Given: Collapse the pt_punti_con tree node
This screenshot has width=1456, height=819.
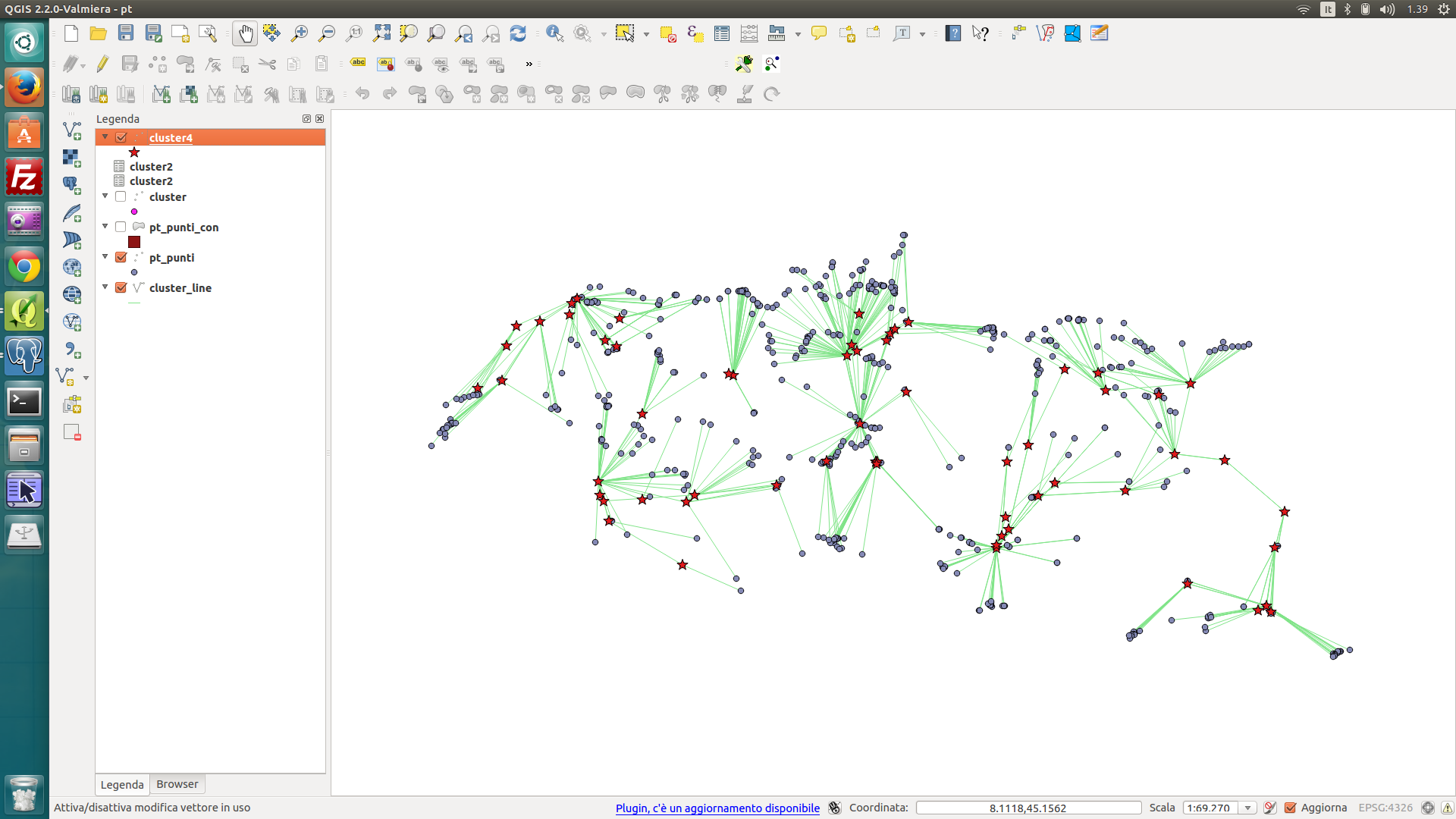Looking at the screenshot, I should pyautogui.click(x=105, y=226).
